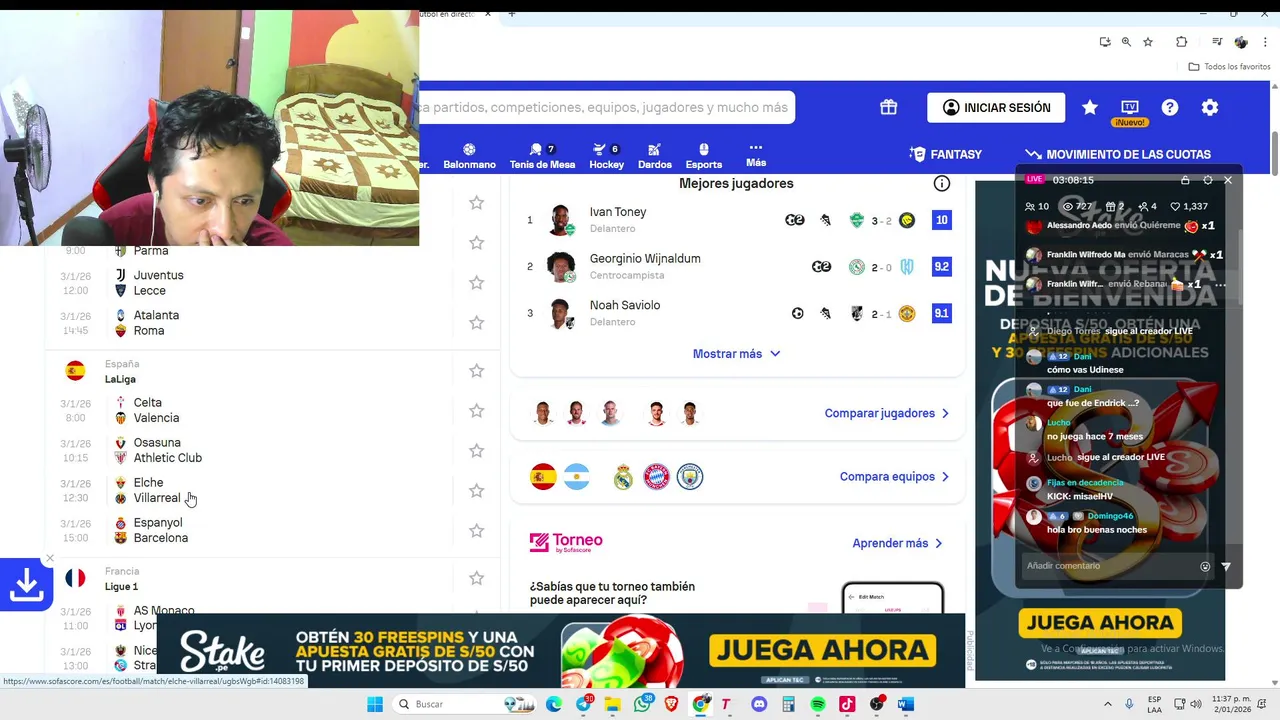Favorite the Espanyol vs Barcelona match star

[477, 531]
